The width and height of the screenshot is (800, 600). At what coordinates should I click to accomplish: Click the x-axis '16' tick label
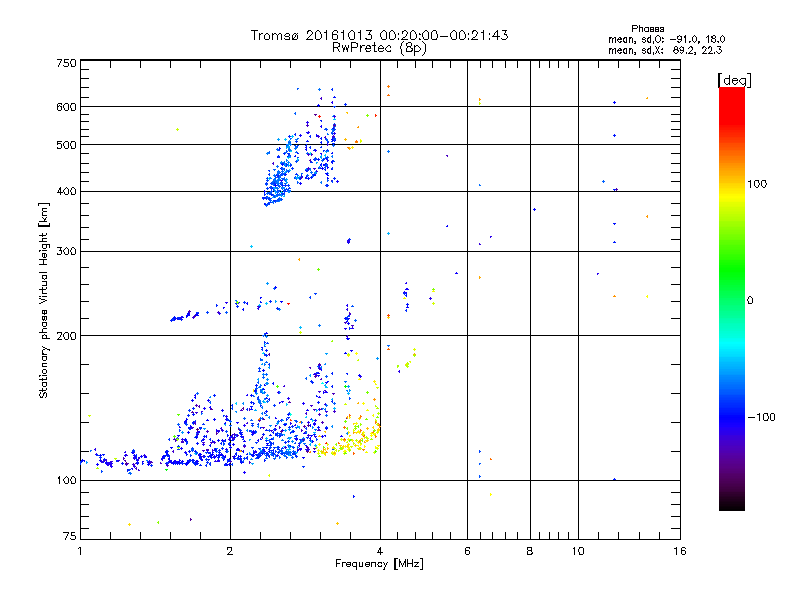(x=680, y=551)
